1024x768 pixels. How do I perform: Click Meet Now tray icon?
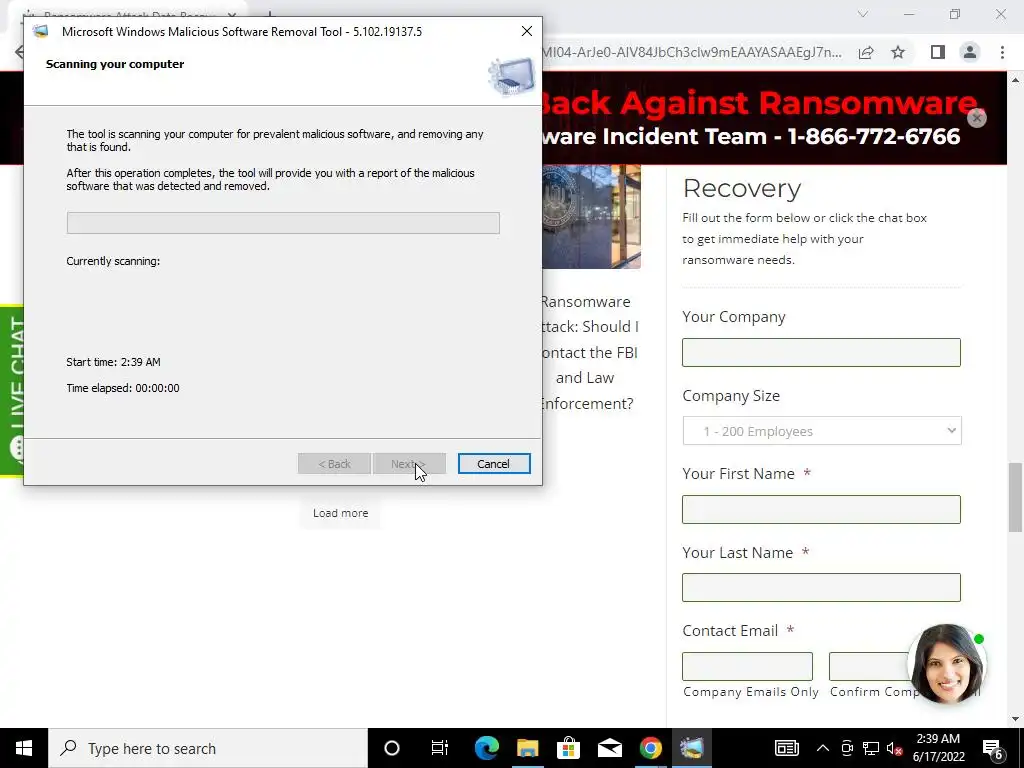[847, 748]
